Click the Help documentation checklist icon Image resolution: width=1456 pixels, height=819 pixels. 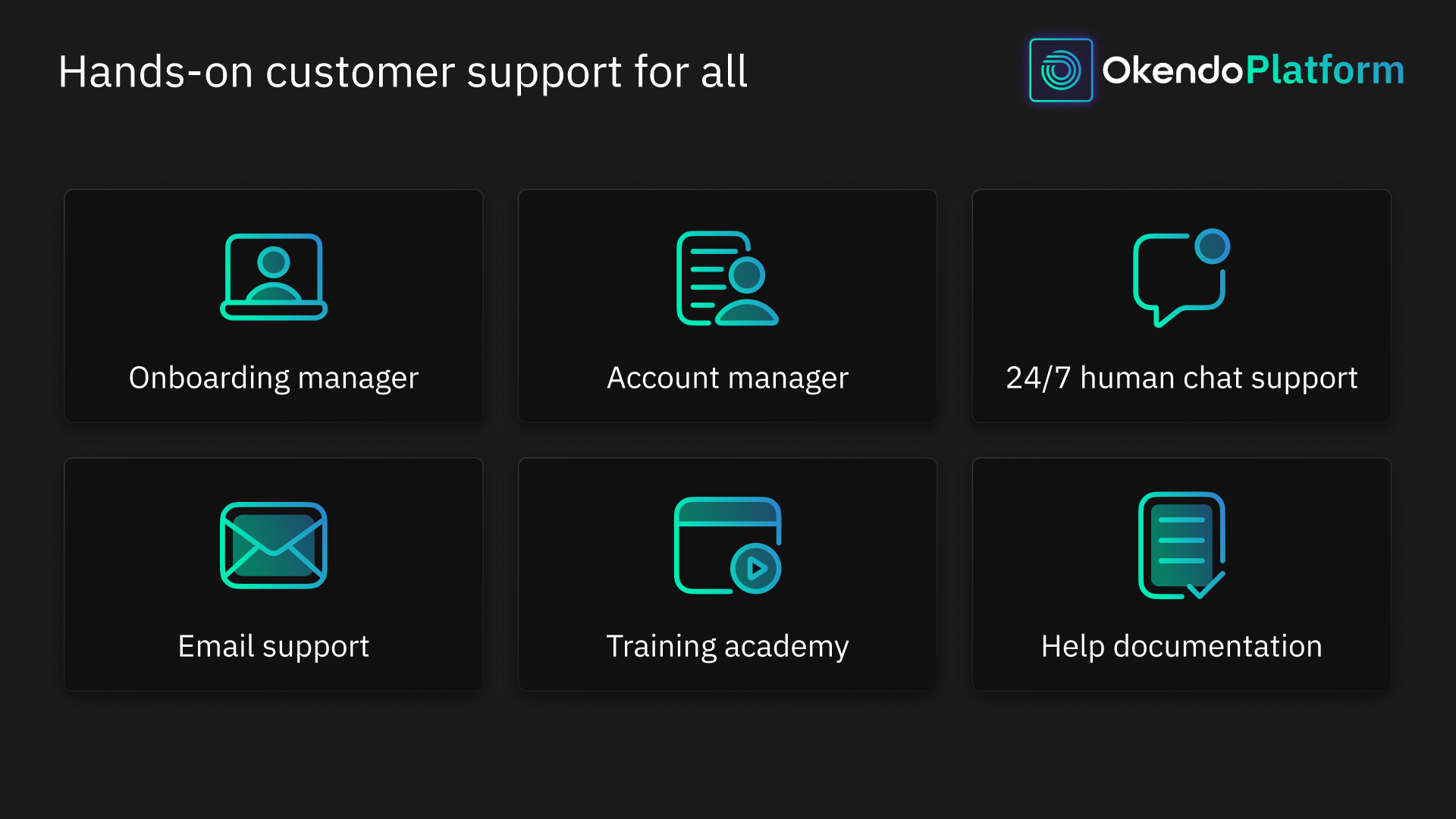click(x=1181, y=545)
